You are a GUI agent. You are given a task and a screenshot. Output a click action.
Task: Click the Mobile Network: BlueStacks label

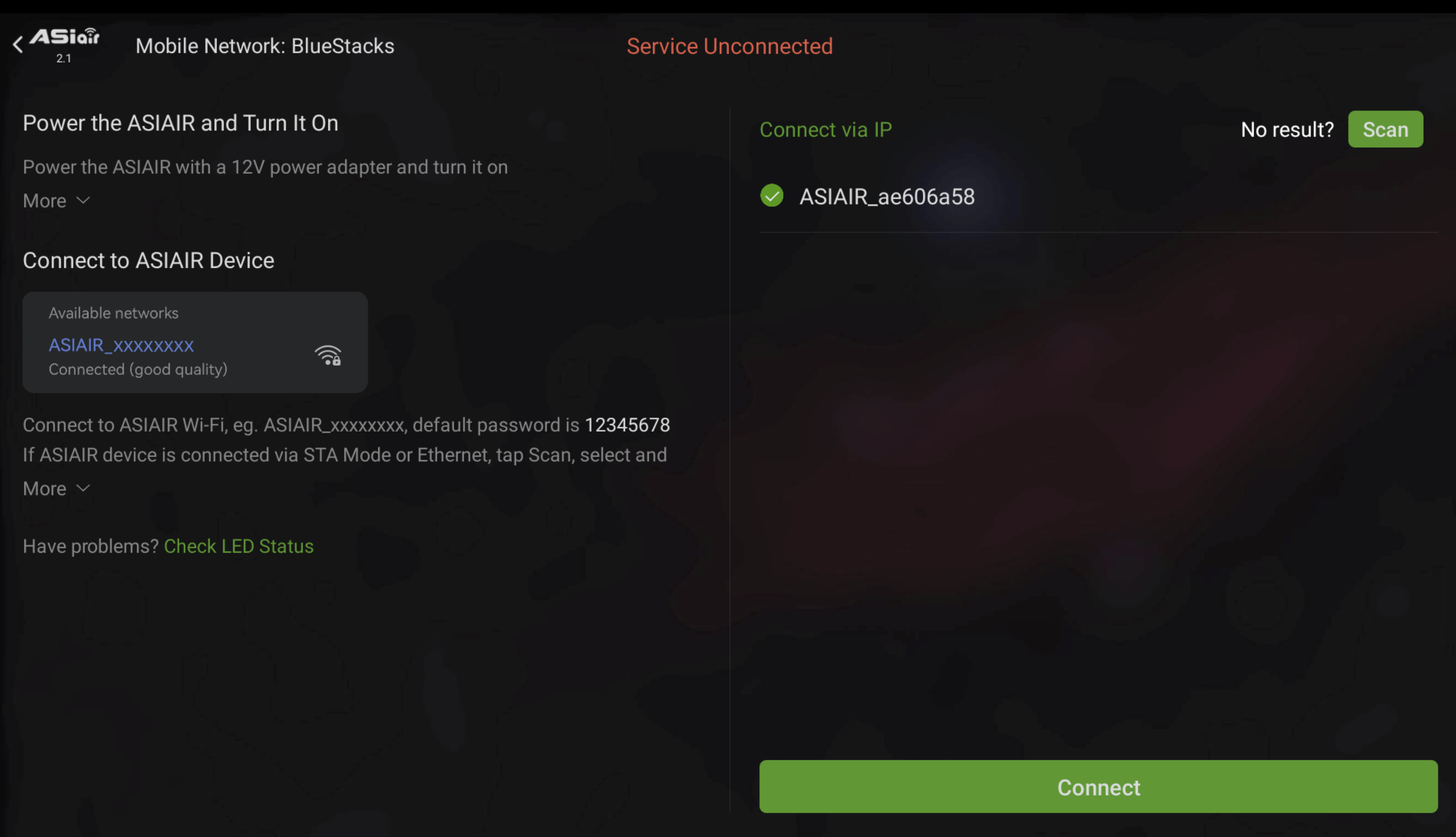(x=265, y=46)
